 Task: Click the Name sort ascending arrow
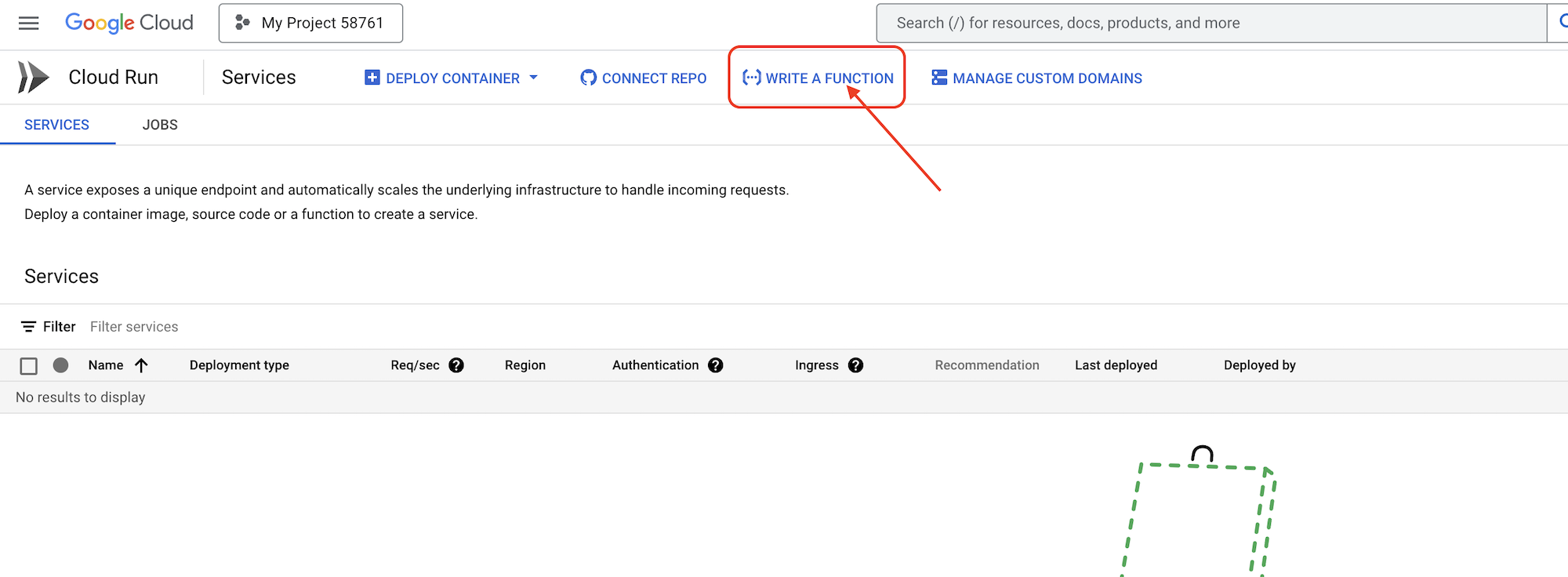click(x=141, y=365)
